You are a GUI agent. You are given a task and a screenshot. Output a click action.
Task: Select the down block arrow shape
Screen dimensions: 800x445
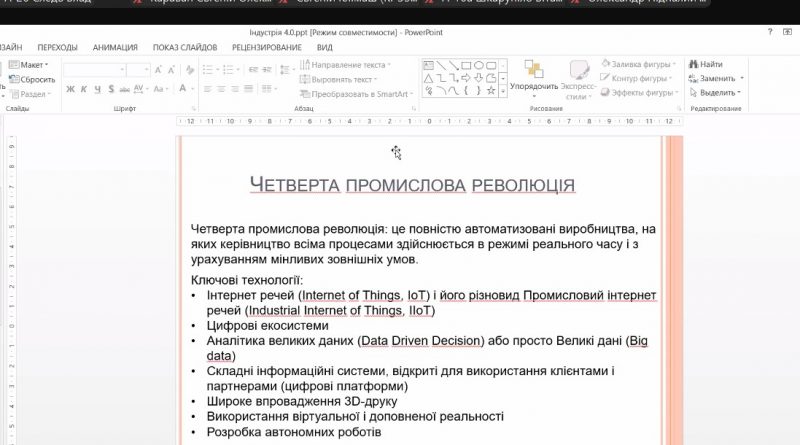[x=479, y=78]
